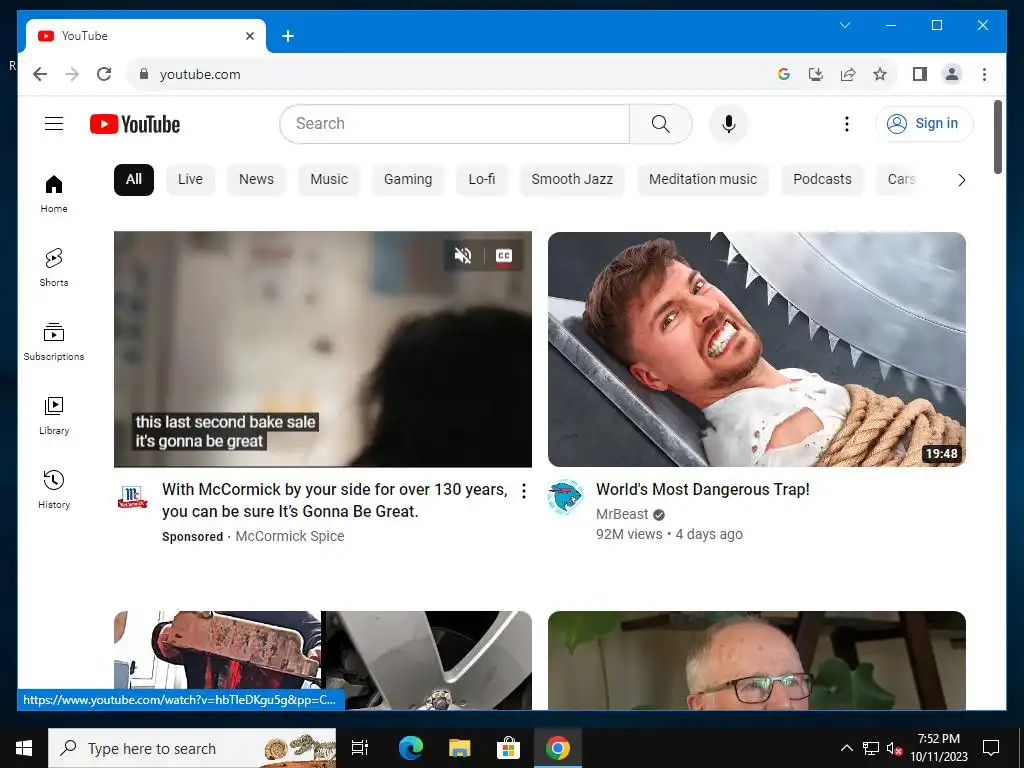Click the page vertical scrollbar
1024x768 pixels.
tap(997, 137)
